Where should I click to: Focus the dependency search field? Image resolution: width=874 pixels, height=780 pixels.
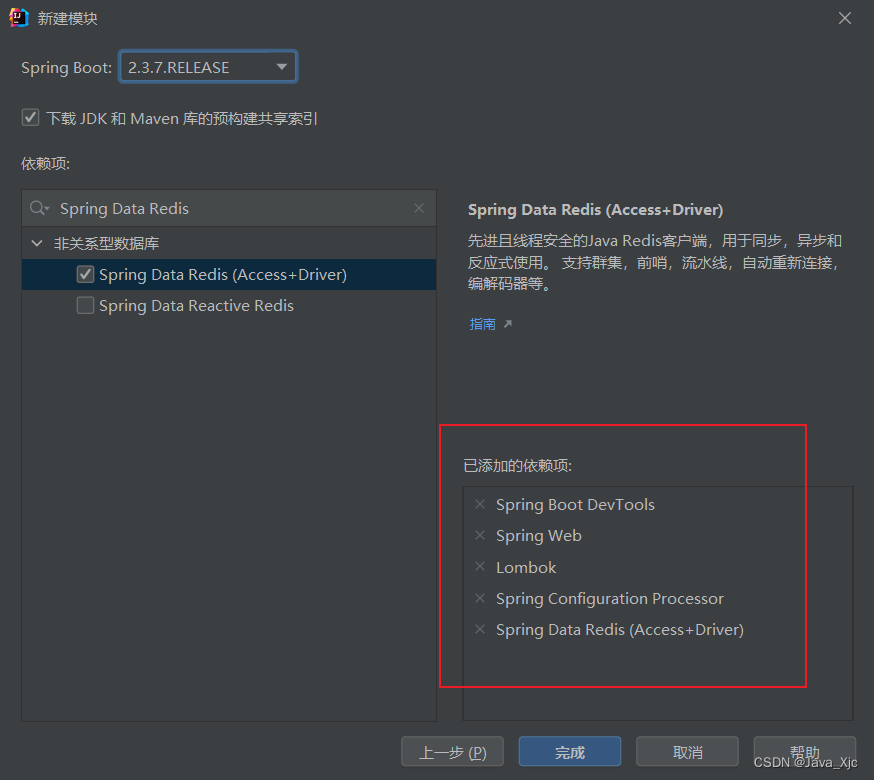pos(229,208)
